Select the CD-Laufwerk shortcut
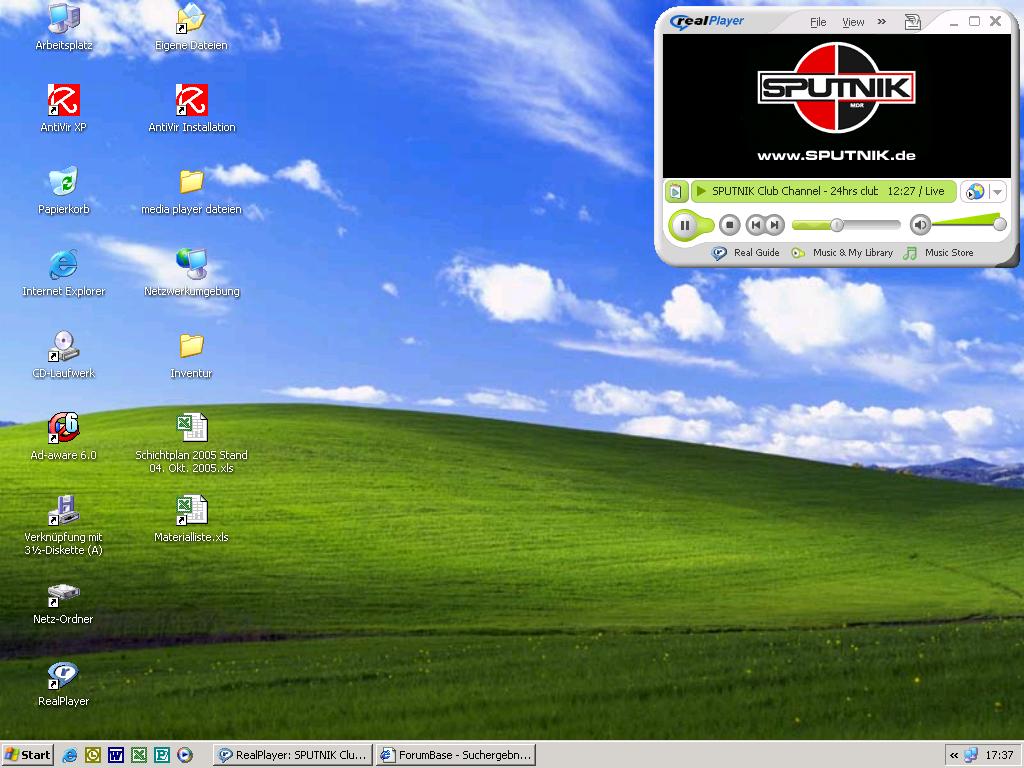Screen dimensions: 1024x768 [63, 355]
